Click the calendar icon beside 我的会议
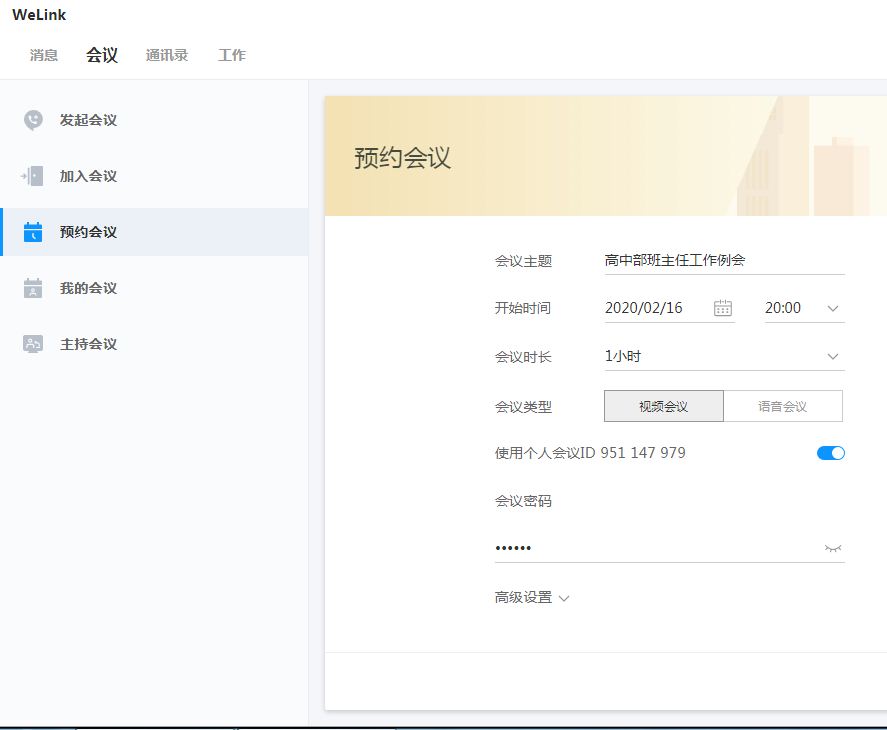This screenshot has height=730, width=887. (x=33, y=288)
